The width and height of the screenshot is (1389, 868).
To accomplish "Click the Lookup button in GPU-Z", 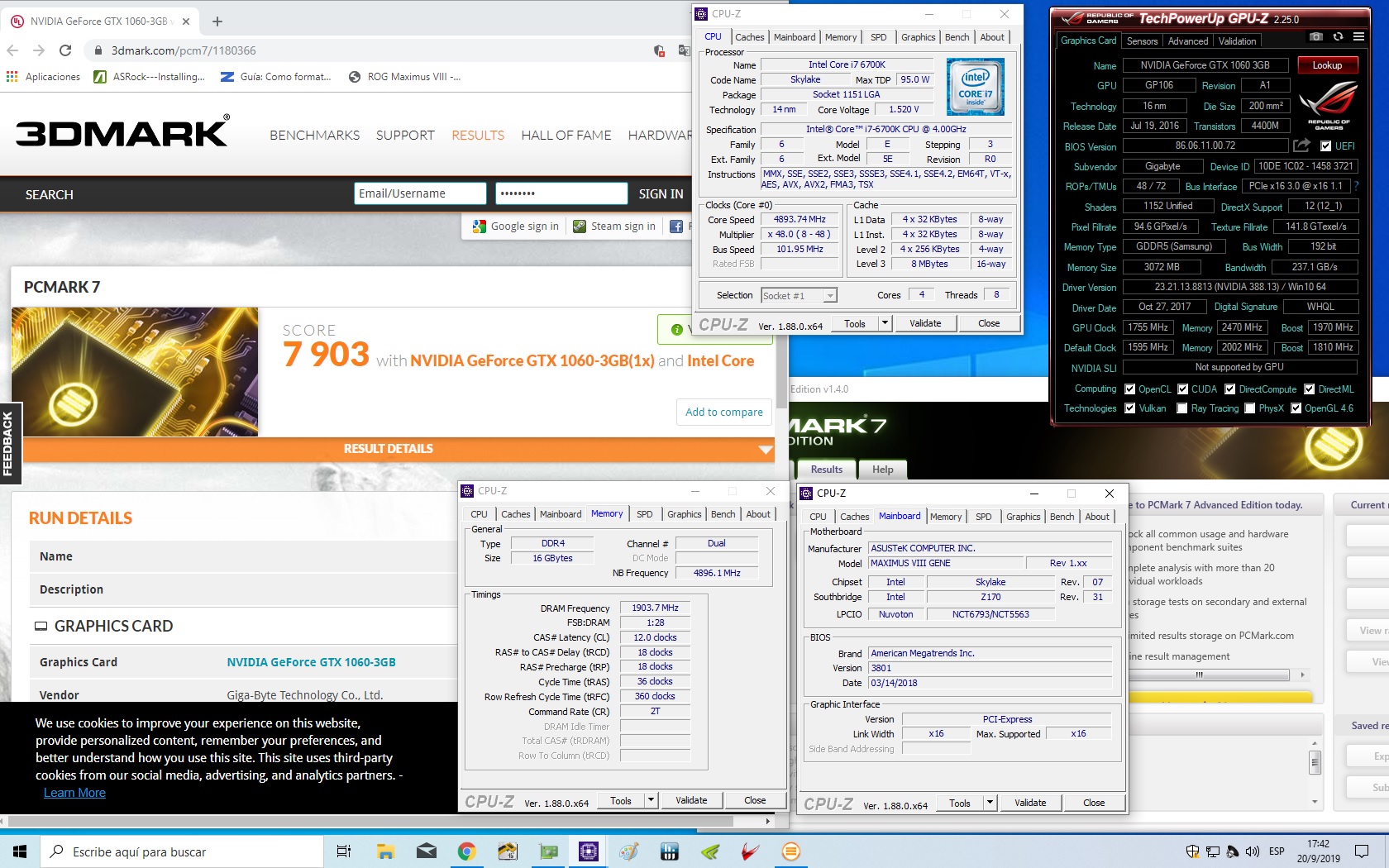I will coord(1327,65).
